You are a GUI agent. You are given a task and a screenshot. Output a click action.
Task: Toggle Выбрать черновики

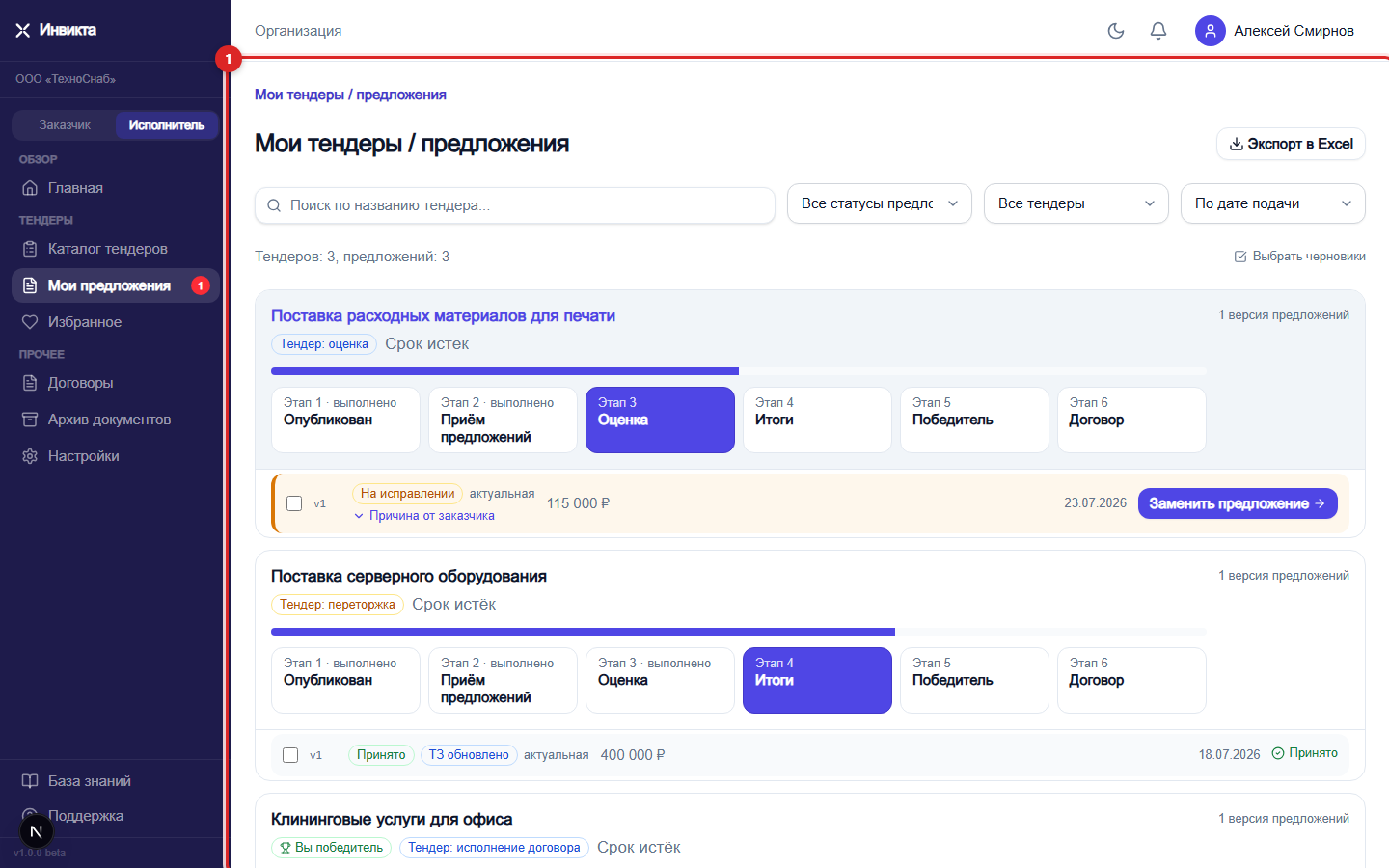click(x=1300, y=257)
